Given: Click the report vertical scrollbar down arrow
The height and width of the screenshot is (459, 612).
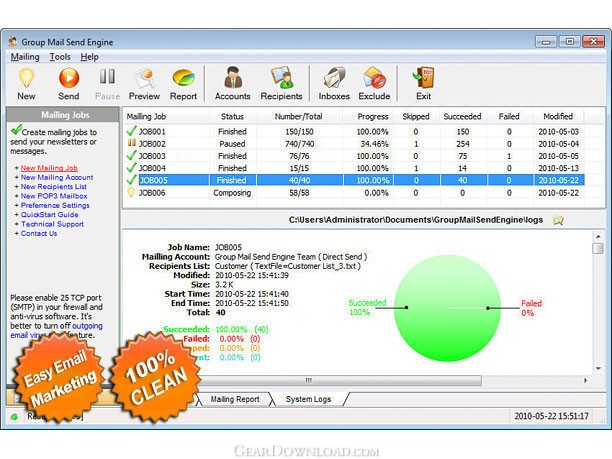Looking at the screenshot, I should pyautogui.click(x=598, y=368).
